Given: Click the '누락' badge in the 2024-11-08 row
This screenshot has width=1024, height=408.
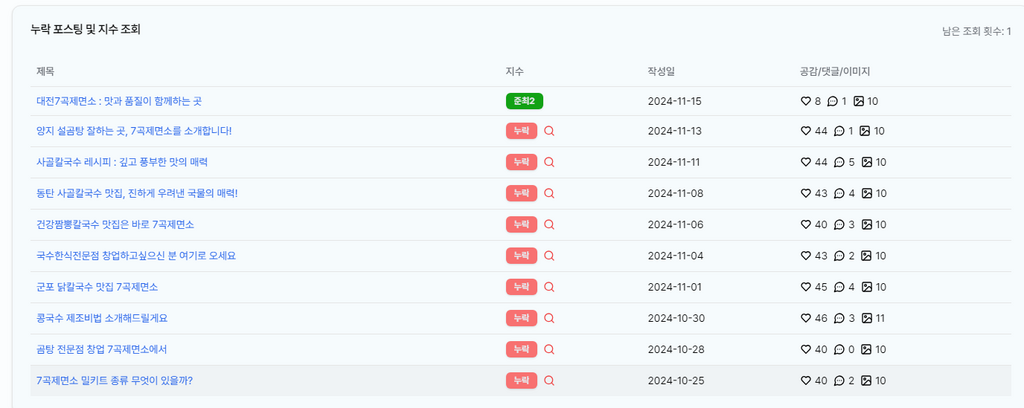Looking at the screenshot, I should [521, 193].
